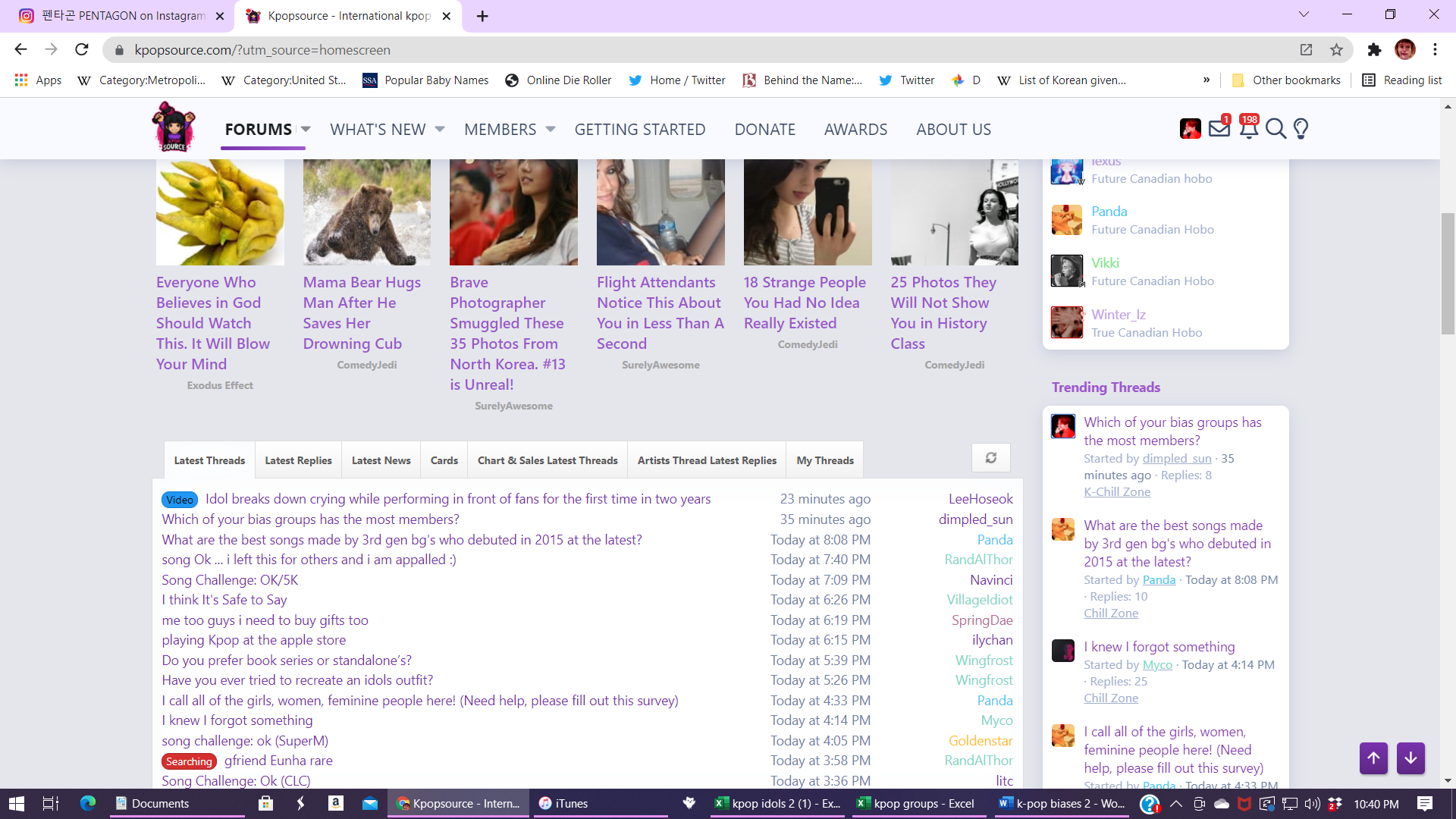Expand the Forums dropdown arrow

(306, 130)
